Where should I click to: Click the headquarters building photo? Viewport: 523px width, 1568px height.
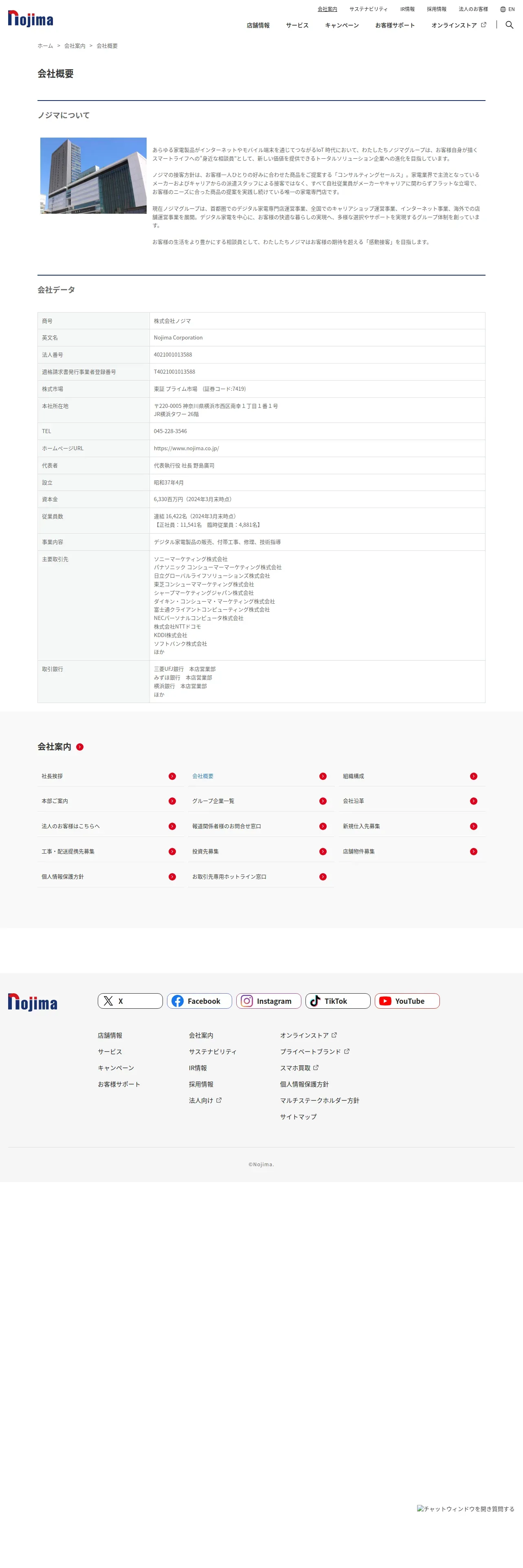(x=93, y=175)
